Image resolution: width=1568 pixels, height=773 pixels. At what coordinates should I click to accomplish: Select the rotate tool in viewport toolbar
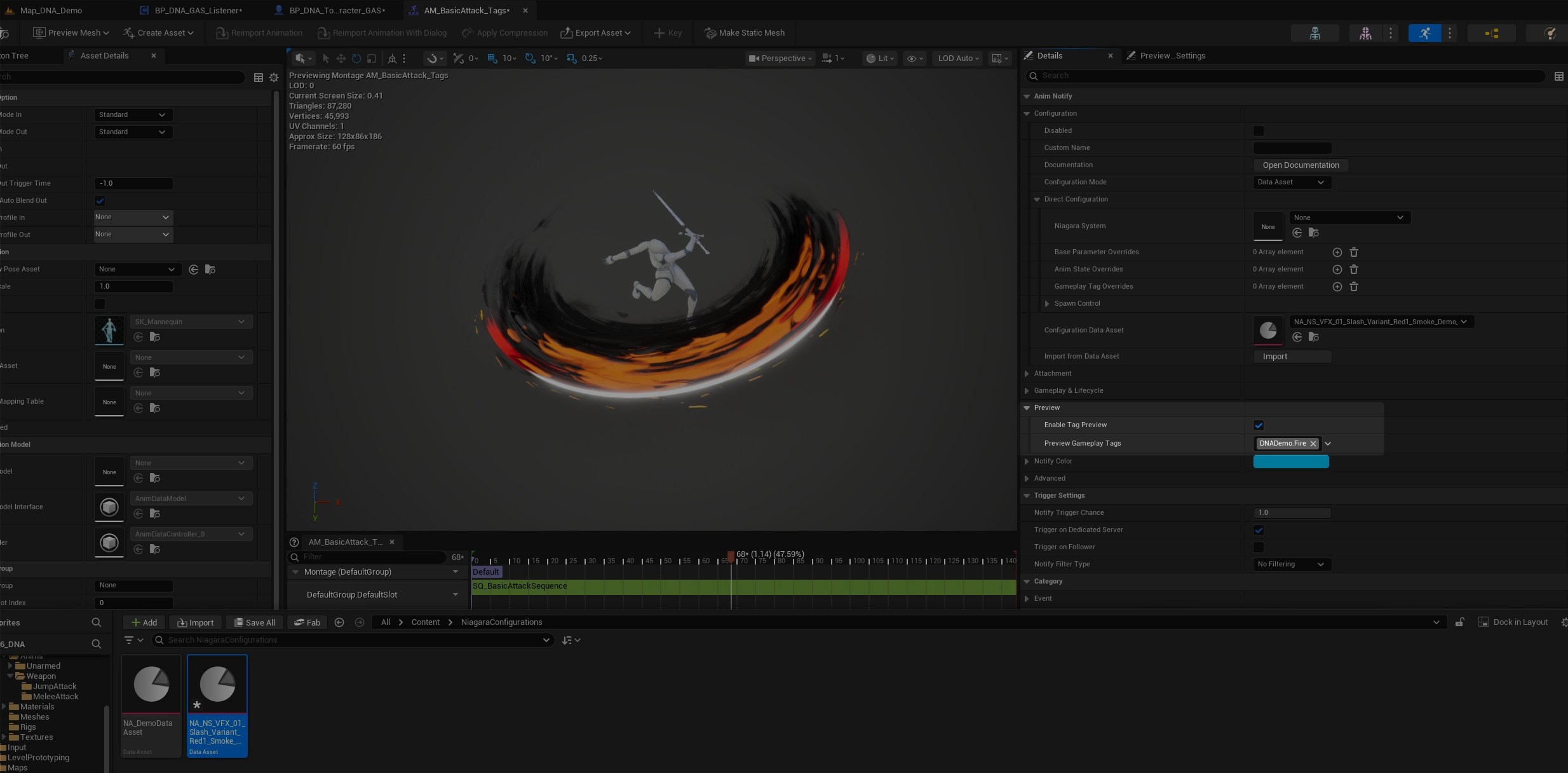[356, 58]
